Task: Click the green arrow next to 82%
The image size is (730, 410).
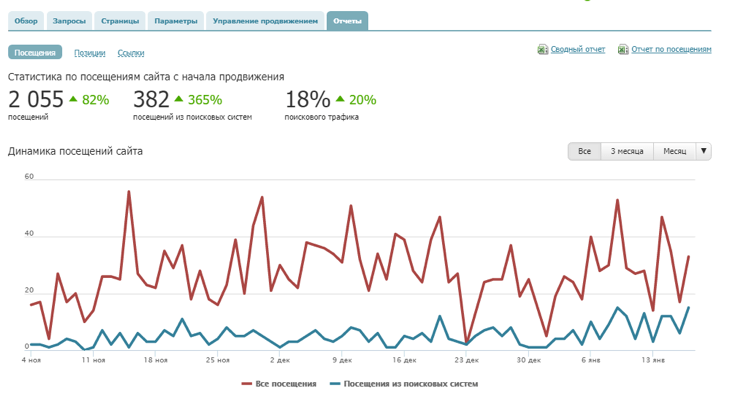Action: click(73, 98)
